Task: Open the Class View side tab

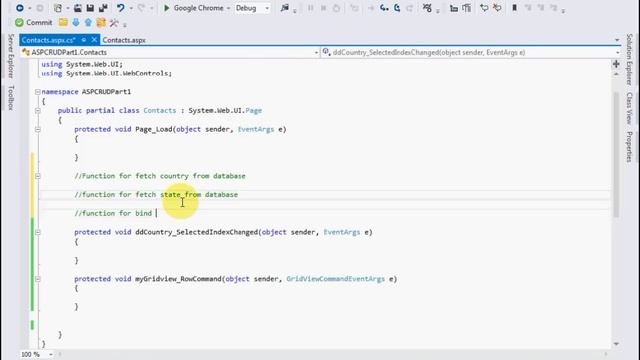Action: (x=629, y=108)
